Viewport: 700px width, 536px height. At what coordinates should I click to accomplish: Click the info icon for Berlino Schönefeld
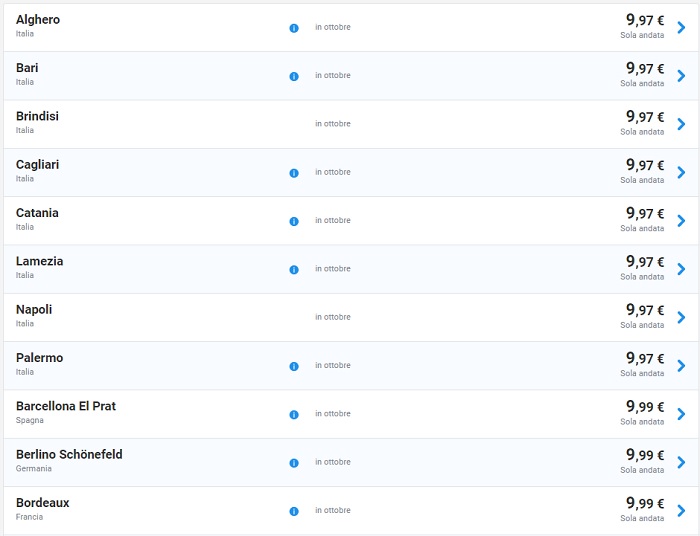(294, 463)
